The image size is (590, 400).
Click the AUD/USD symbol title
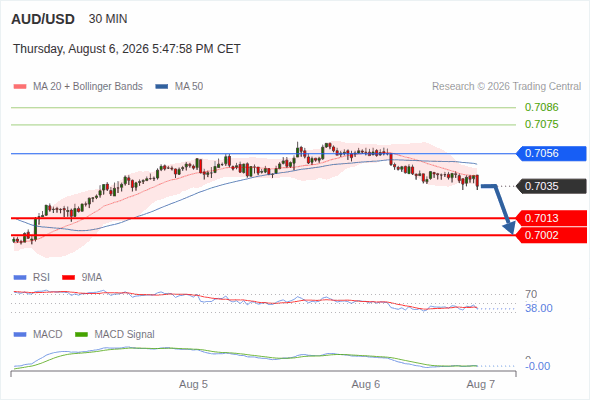(x=43, y=19)
